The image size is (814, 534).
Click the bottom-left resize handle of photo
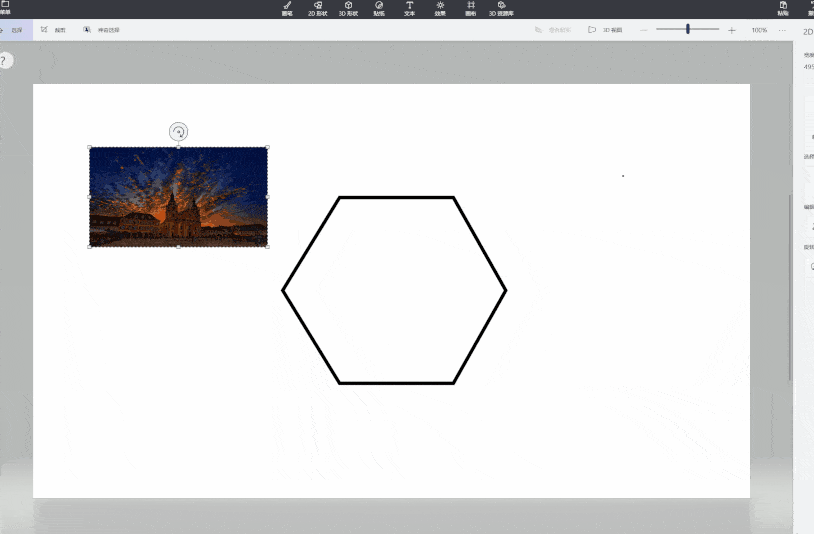[90, 247]
